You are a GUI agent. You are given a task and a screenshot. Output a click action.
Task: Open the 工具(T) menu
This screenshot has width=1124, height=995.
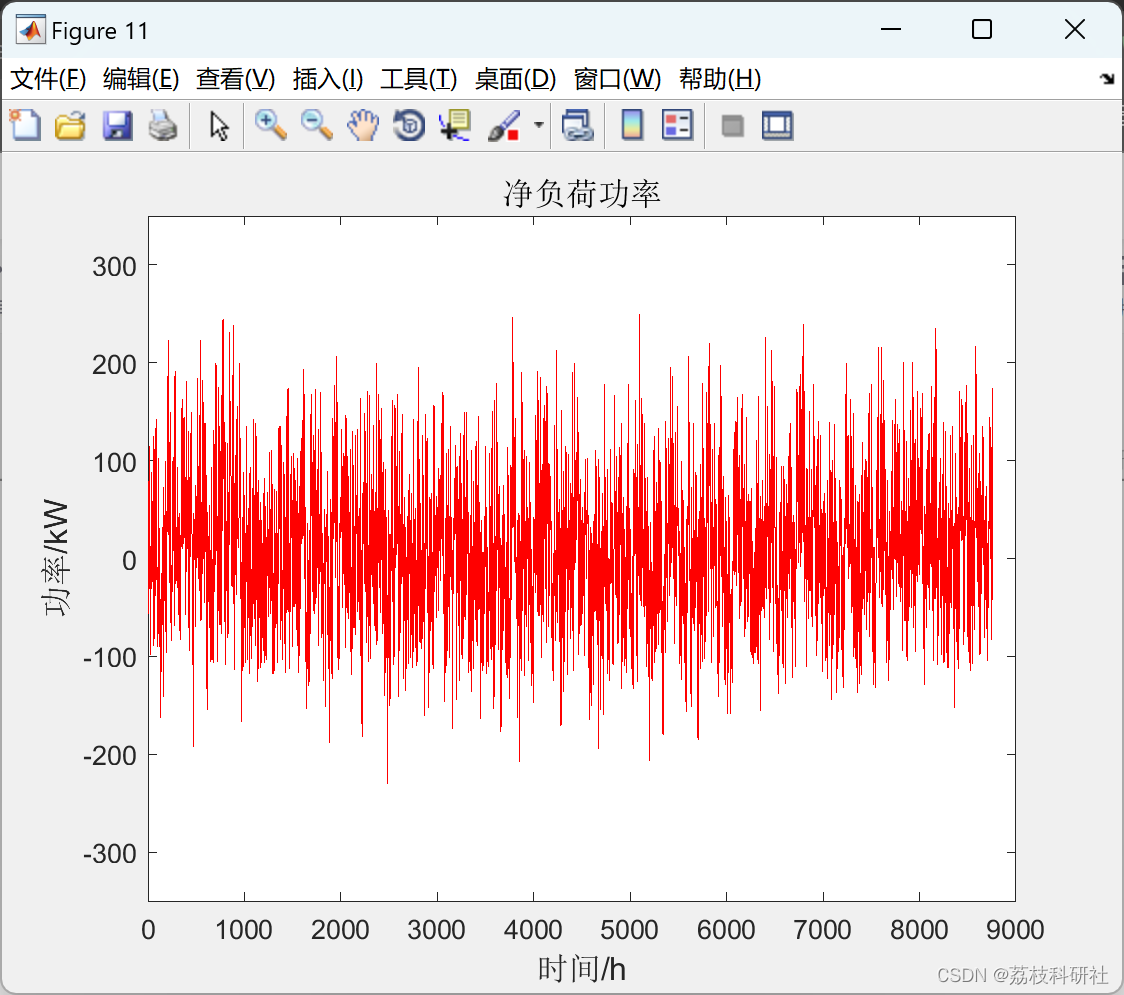click(x=419, y=79)
